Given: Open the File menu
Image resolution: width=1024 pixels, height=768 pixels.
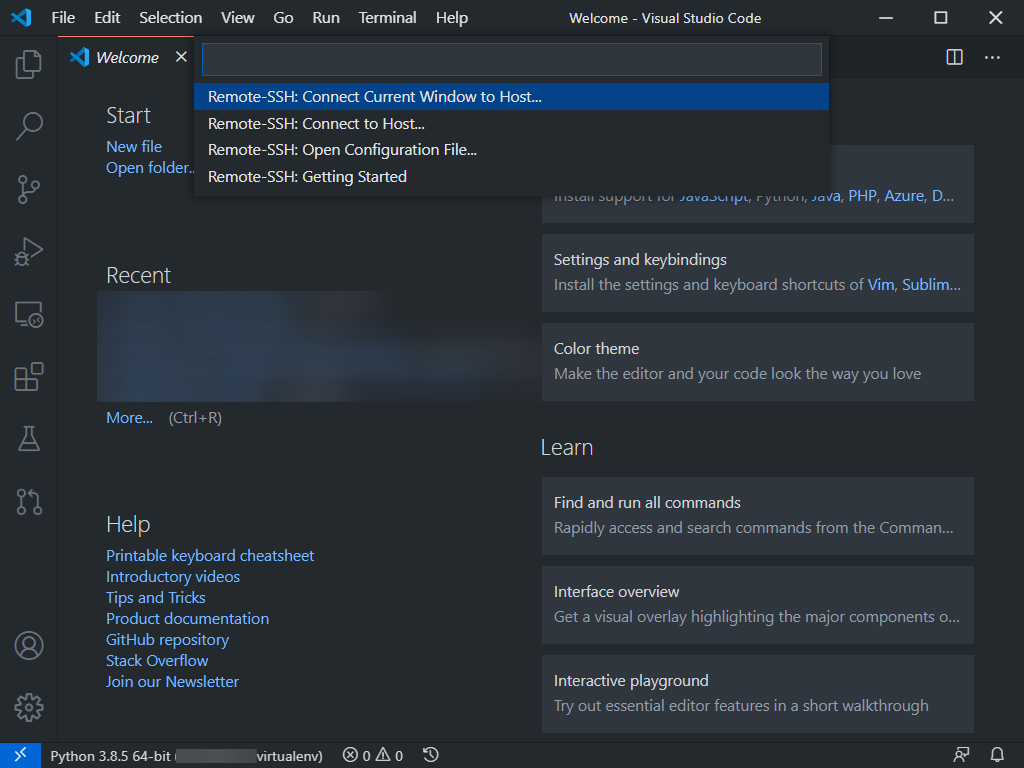Looking at the screenshot, I should tap(63, 18).
